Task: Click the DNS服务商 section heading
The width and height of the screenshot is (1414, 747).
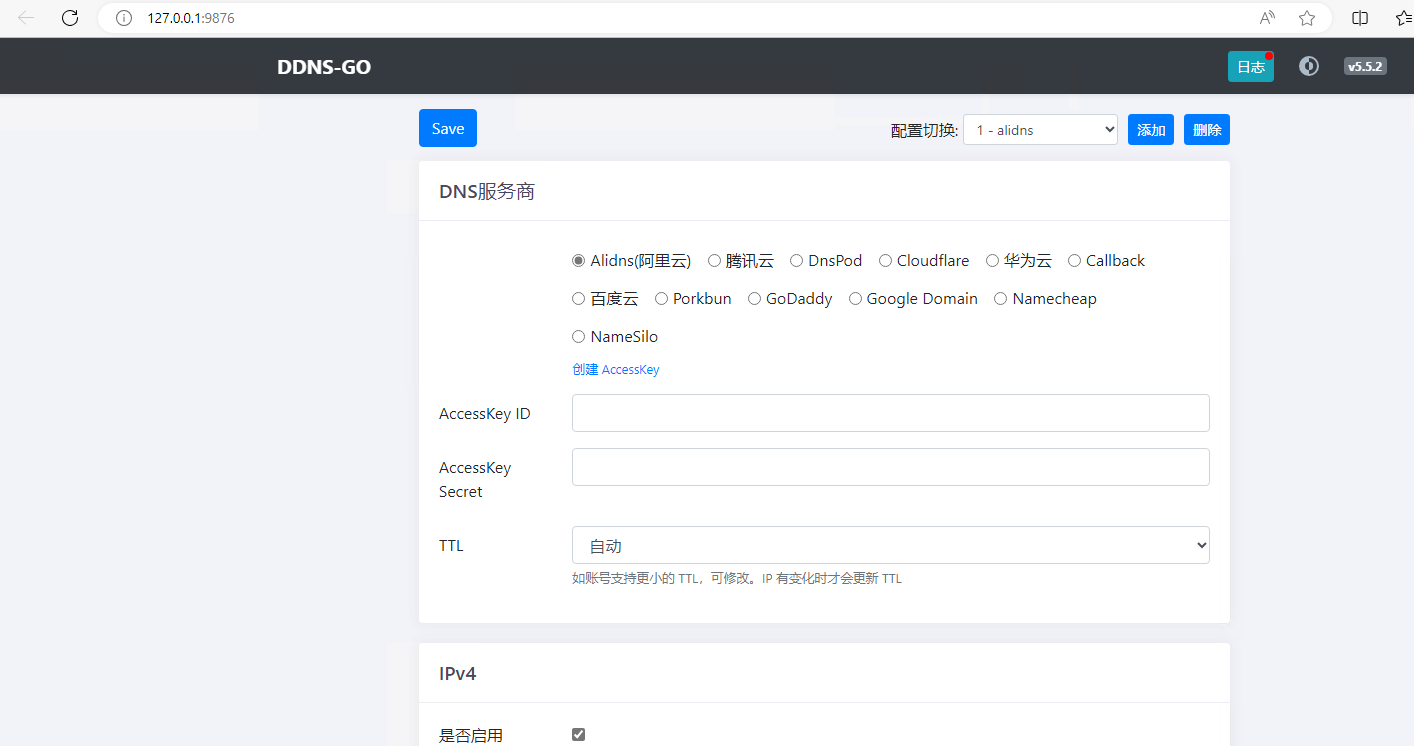Action: point(487,191)
